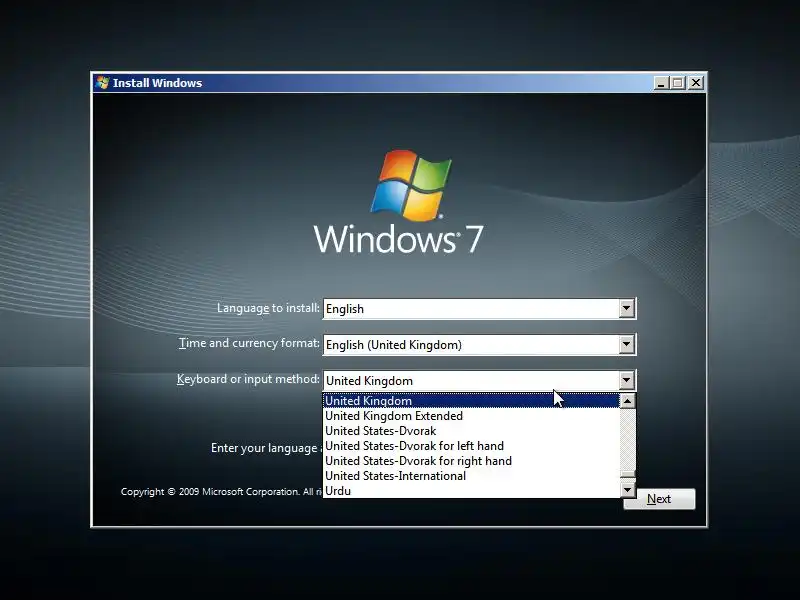Click the Language to install label
Screen dimensions: 800x600
tap(268, 308)
